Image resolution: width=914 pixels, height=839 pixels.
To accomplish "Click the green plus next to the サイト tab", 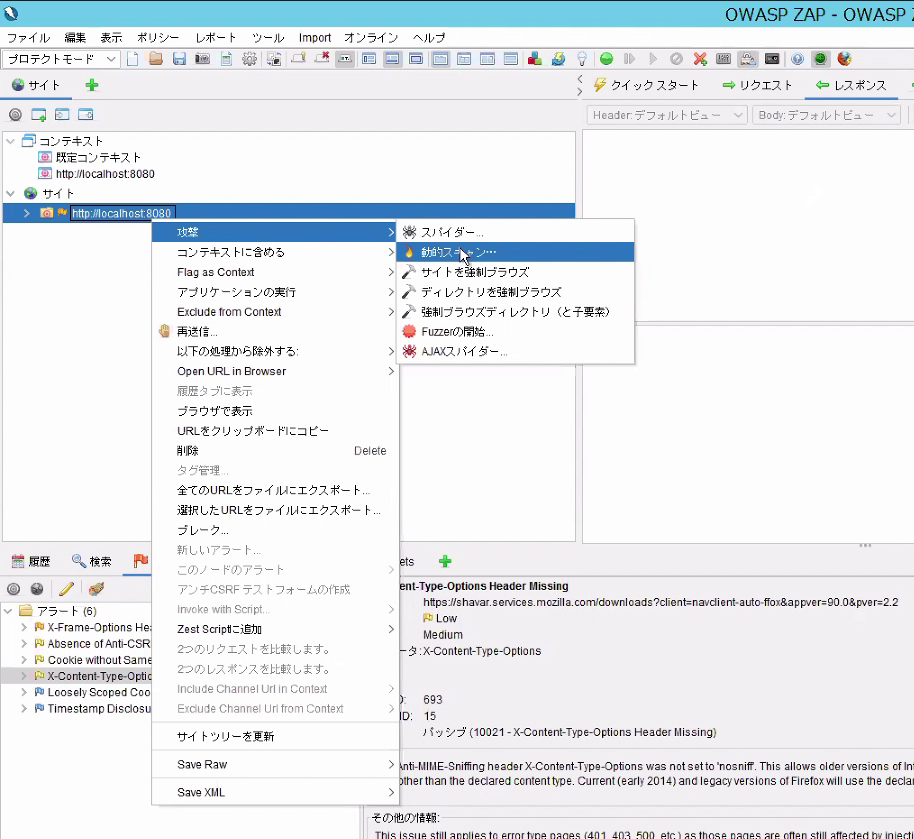I will click(x=92, y=85).
